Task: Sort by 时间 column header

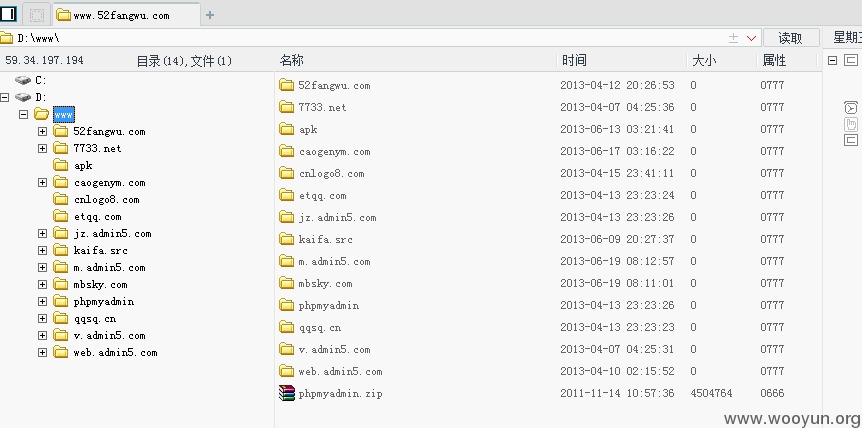Action: tap(574, 60)
